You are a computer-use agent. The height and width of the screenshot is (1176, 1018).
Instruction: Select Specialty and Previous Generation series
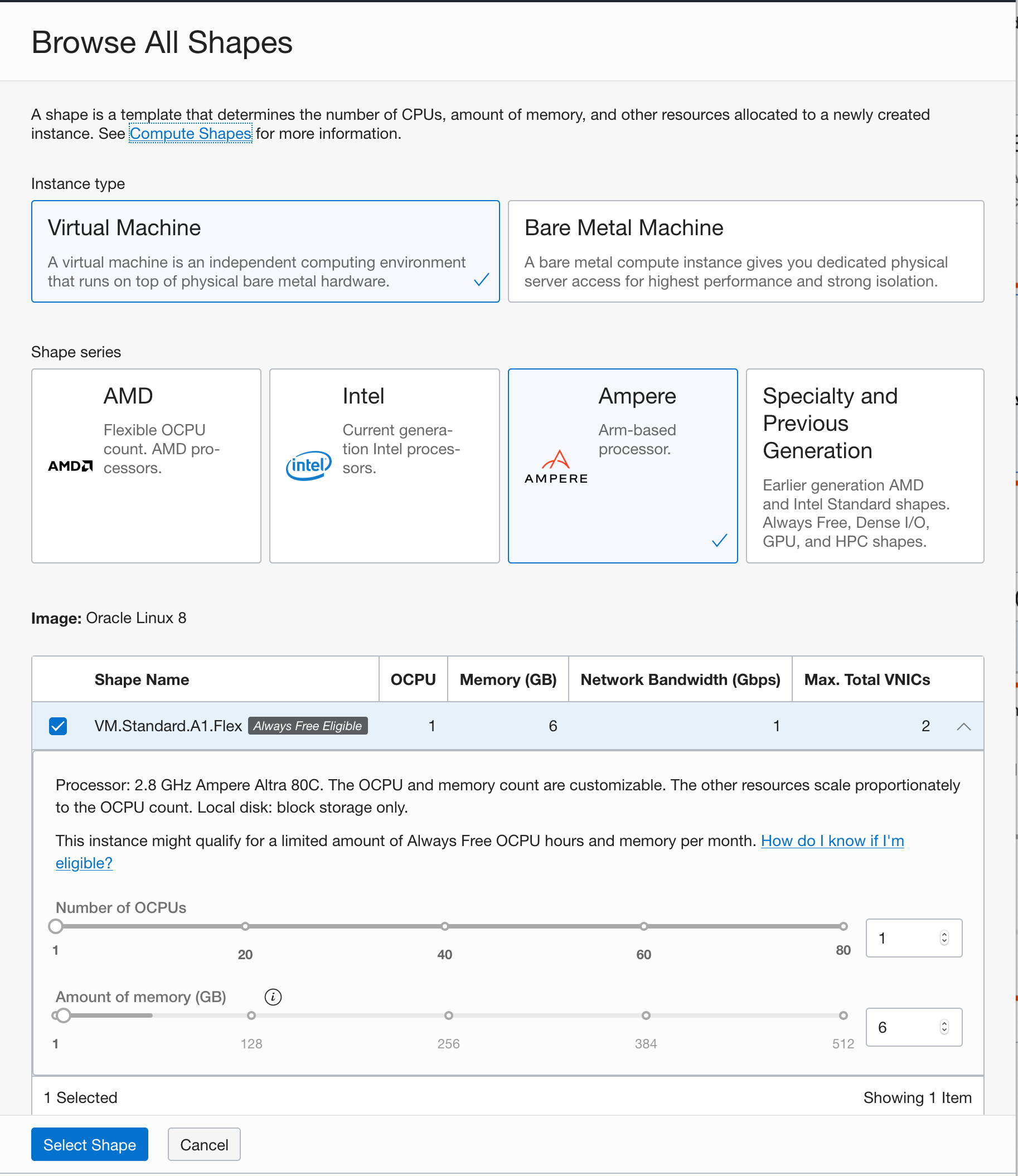[x=865, y=465]
